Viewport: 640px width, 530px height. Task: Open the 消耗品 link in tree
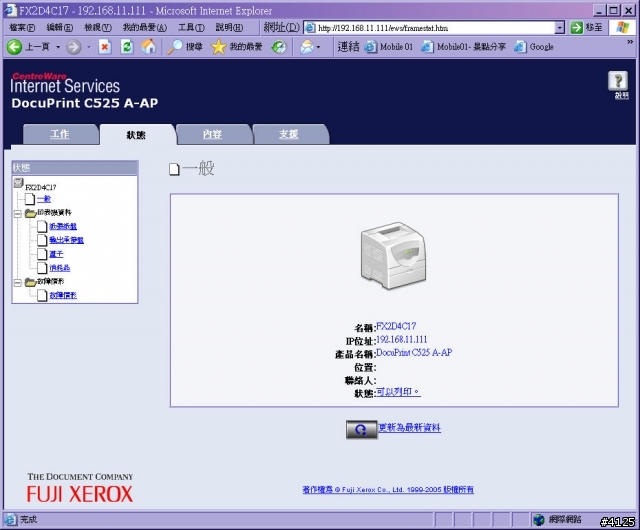(x=60, y=268)
